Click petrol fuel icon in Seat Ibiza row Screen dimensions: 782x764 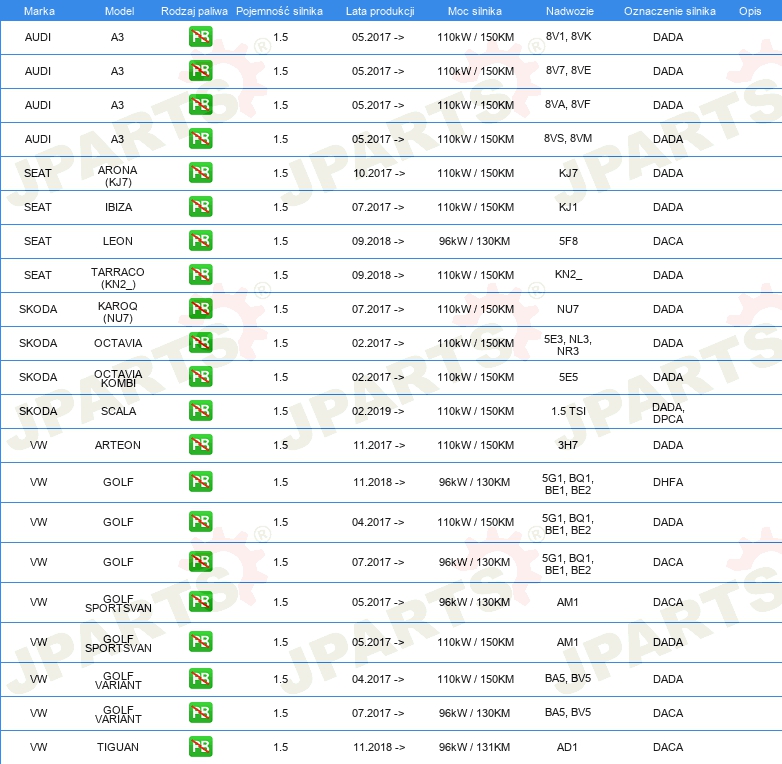[200, 206]
